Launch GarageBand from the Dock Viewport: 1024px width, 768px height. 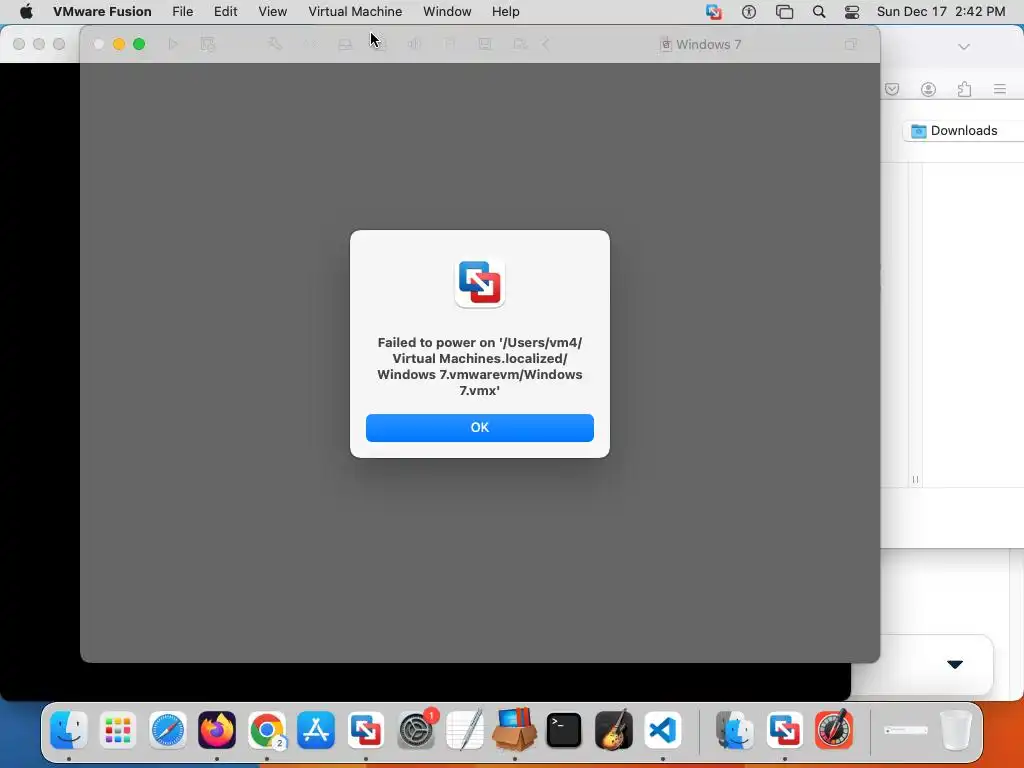pos(613,729)
